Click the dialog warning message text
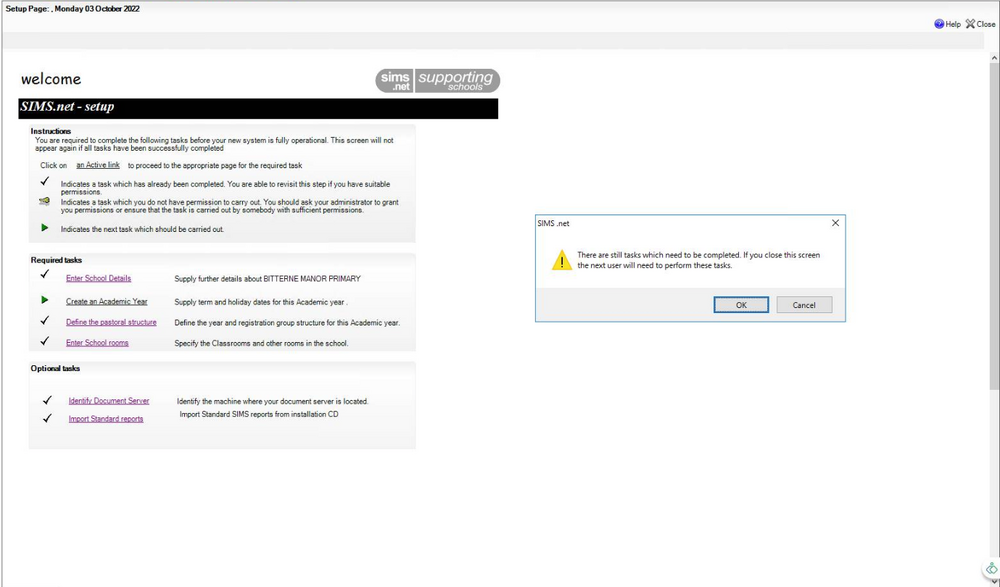 [699, 260]
